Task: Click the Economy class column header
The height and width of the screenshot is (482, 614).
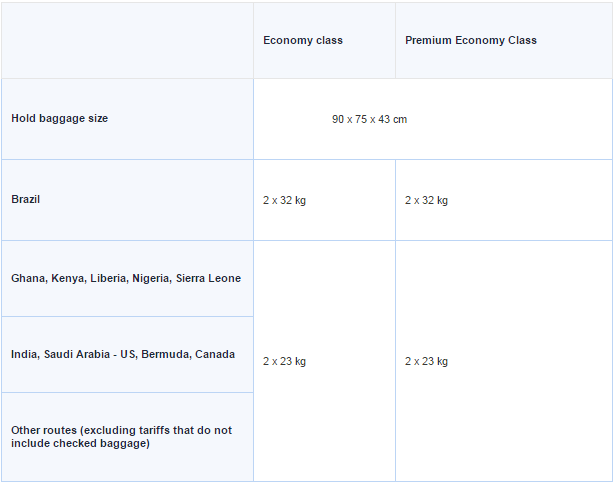Action: point(303,41)
